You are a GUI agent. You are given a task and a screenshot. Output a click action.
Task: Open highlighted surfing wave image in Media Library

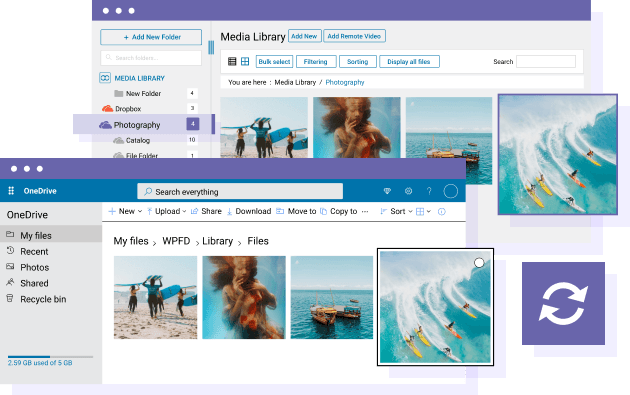coord(558,154)
